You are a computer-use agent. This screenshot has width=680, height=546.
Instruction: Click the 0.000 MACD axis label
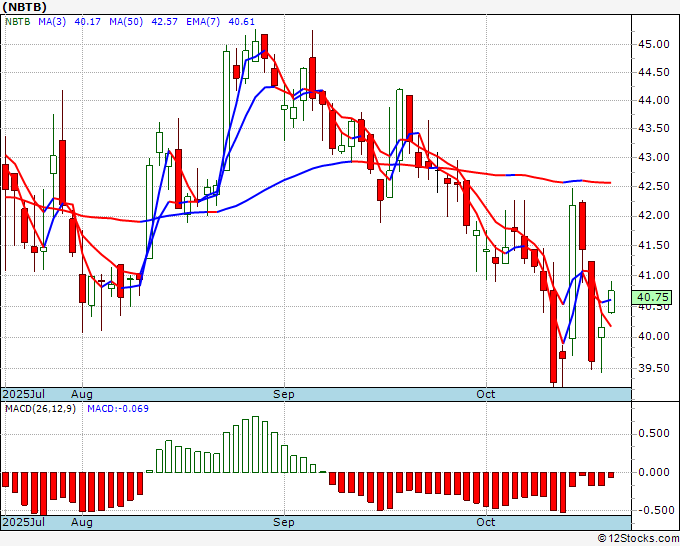[x=654, y=472]
